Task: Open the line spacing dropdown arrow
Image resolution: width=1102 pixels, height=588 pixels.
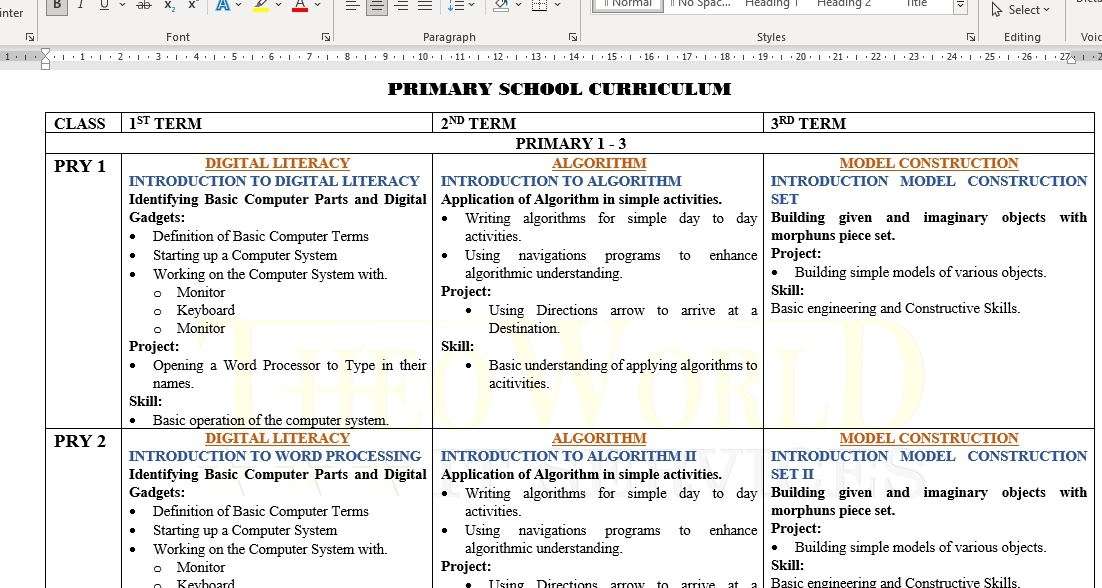Action: pos(472,5)
